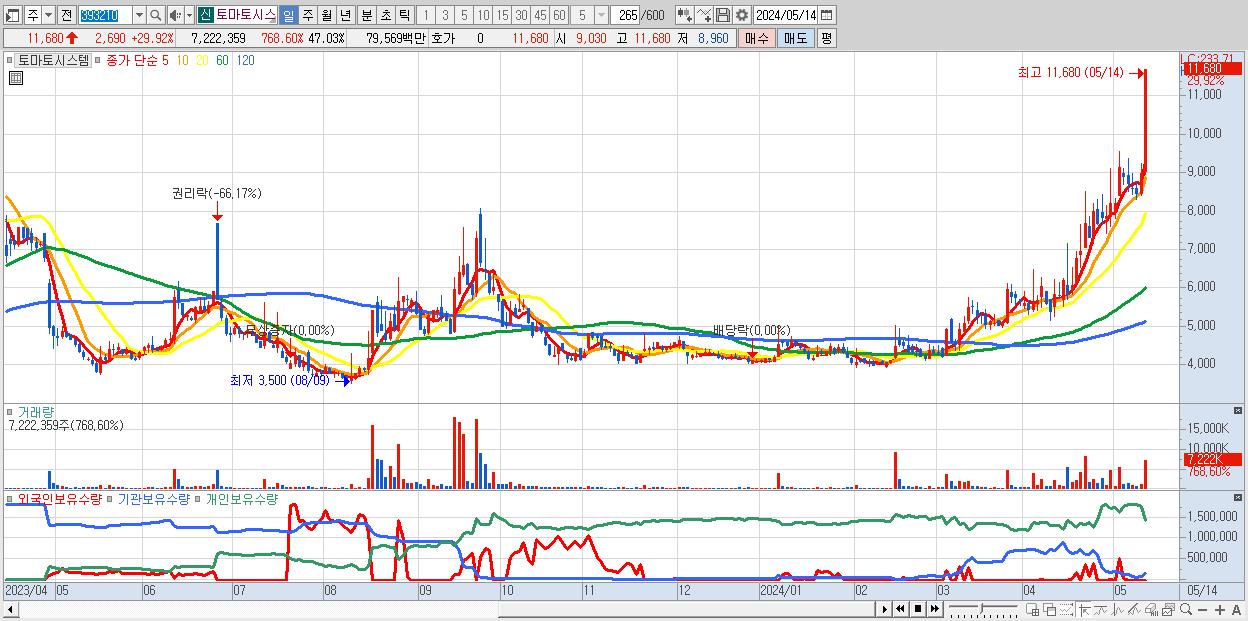Click the left scroll arrow at bottom

[x=10, y=609]
